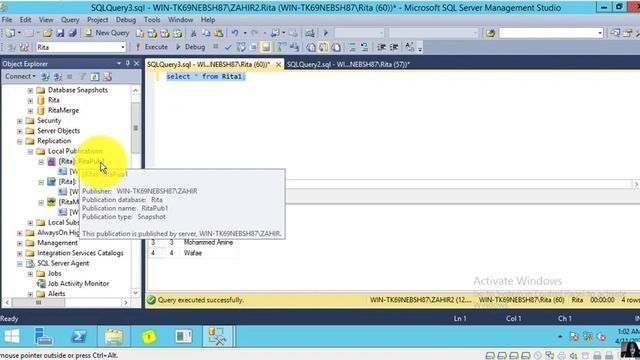This screenshot has height=360, width=640.
Task: Open Object Explorer window position dropdown
Action: point(119,63)
